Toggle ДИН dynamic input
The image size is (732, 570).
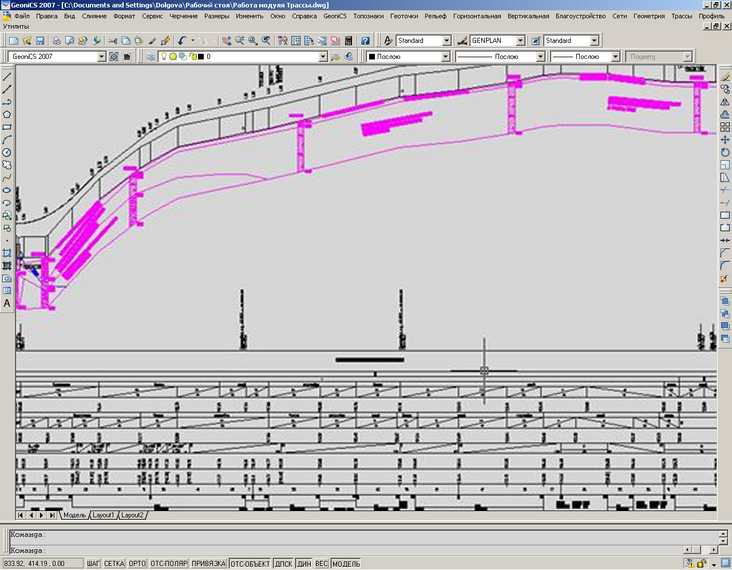pyautogui.click(x=304, y=563)
